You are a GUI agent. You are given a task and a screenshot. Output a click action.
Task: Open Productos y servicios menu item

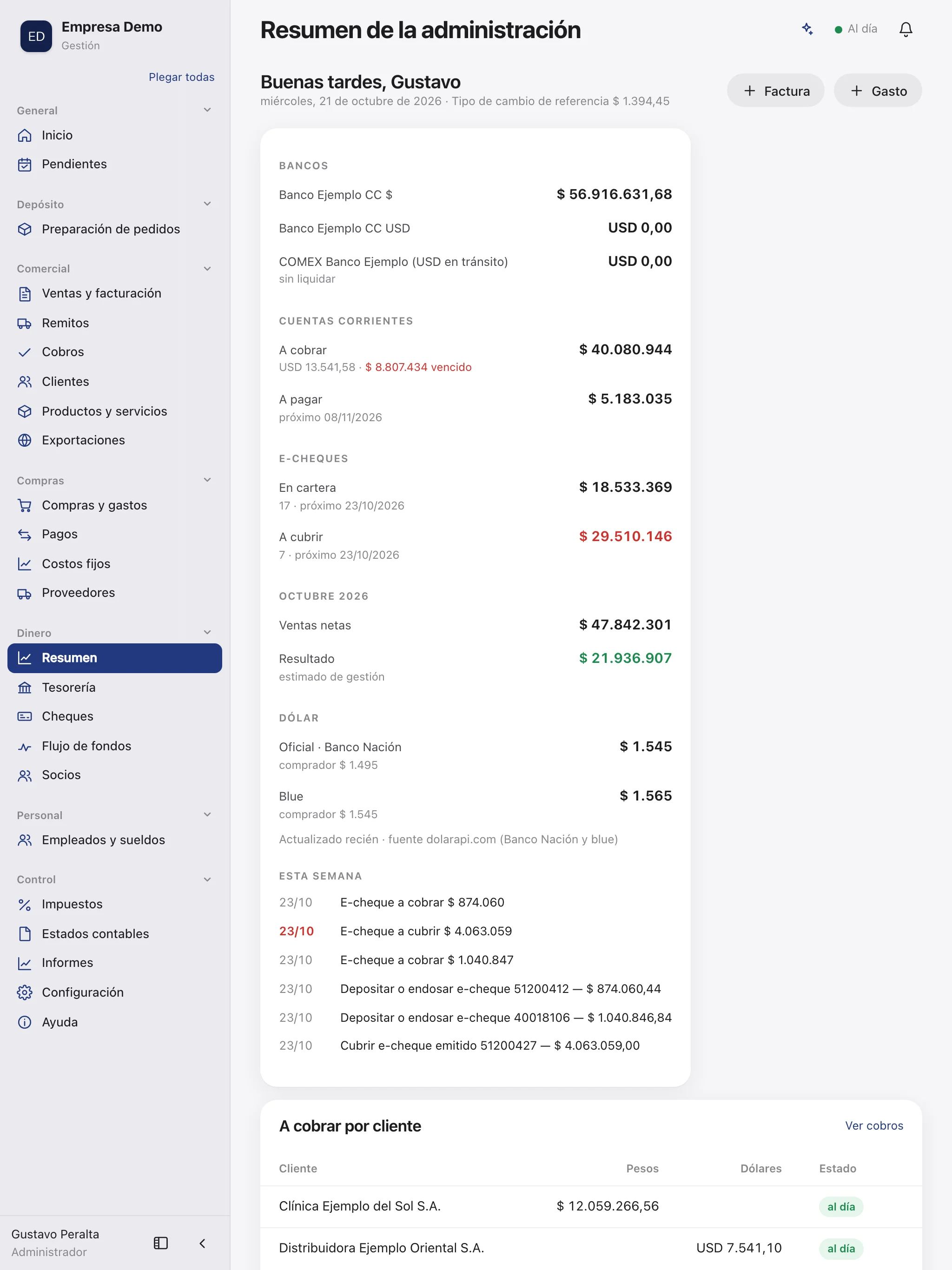115,411
